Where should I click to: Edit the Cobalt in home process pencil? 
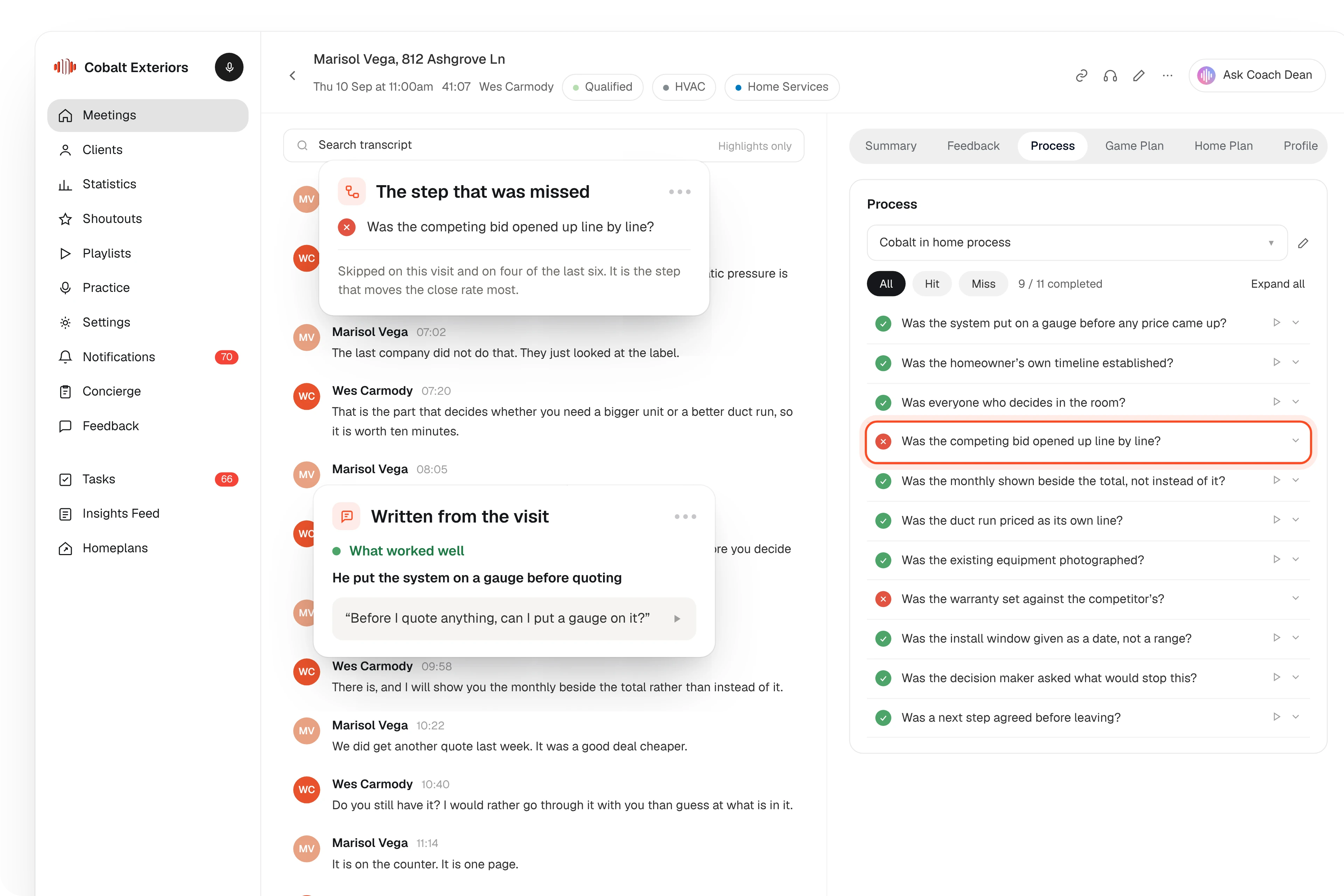pyautogui.click(x=1303, y=243)
